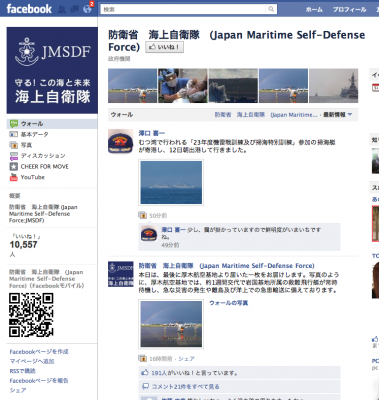Screen dimensions: 379x400
Task: Open JMSDF page name on second post
Action: click(226, 266)
